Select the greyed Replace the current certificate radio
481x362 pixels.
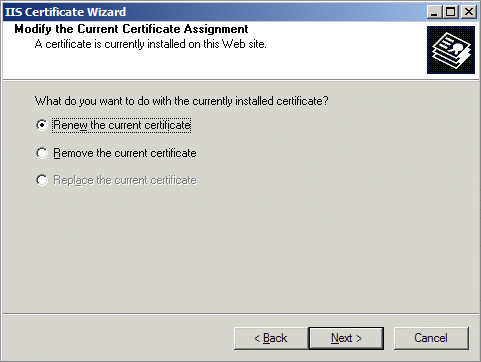42,180
